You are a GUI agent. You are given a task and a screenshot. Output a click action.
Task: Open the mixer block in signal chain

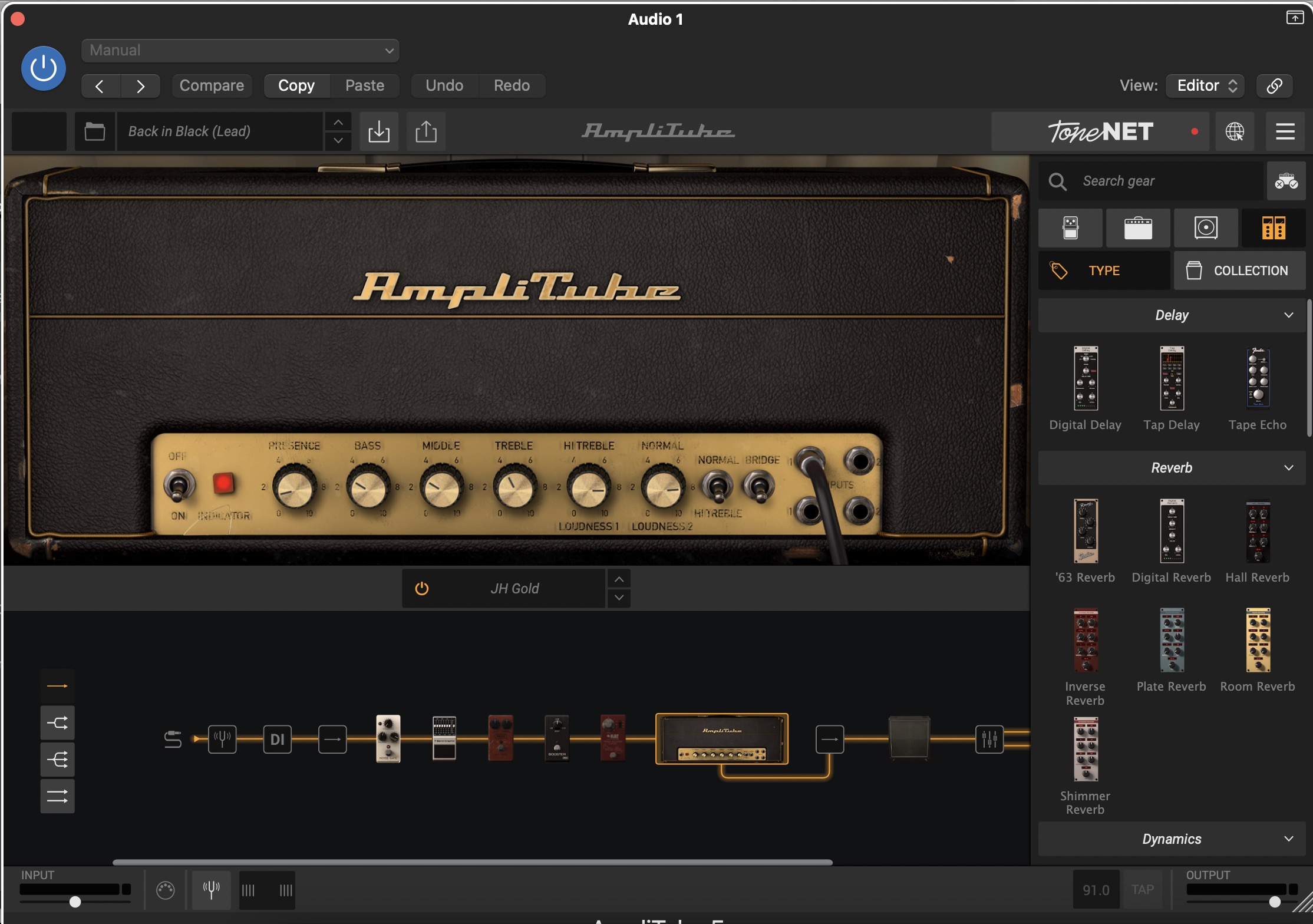coord(989,739)
